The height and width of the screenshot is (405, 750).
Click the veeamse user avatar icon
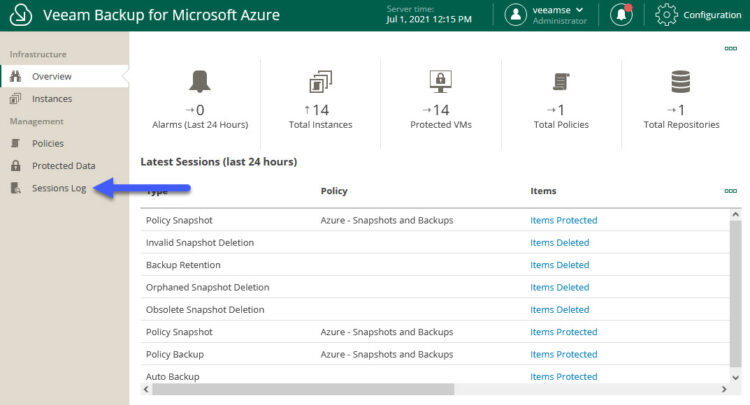coord(516,15)
